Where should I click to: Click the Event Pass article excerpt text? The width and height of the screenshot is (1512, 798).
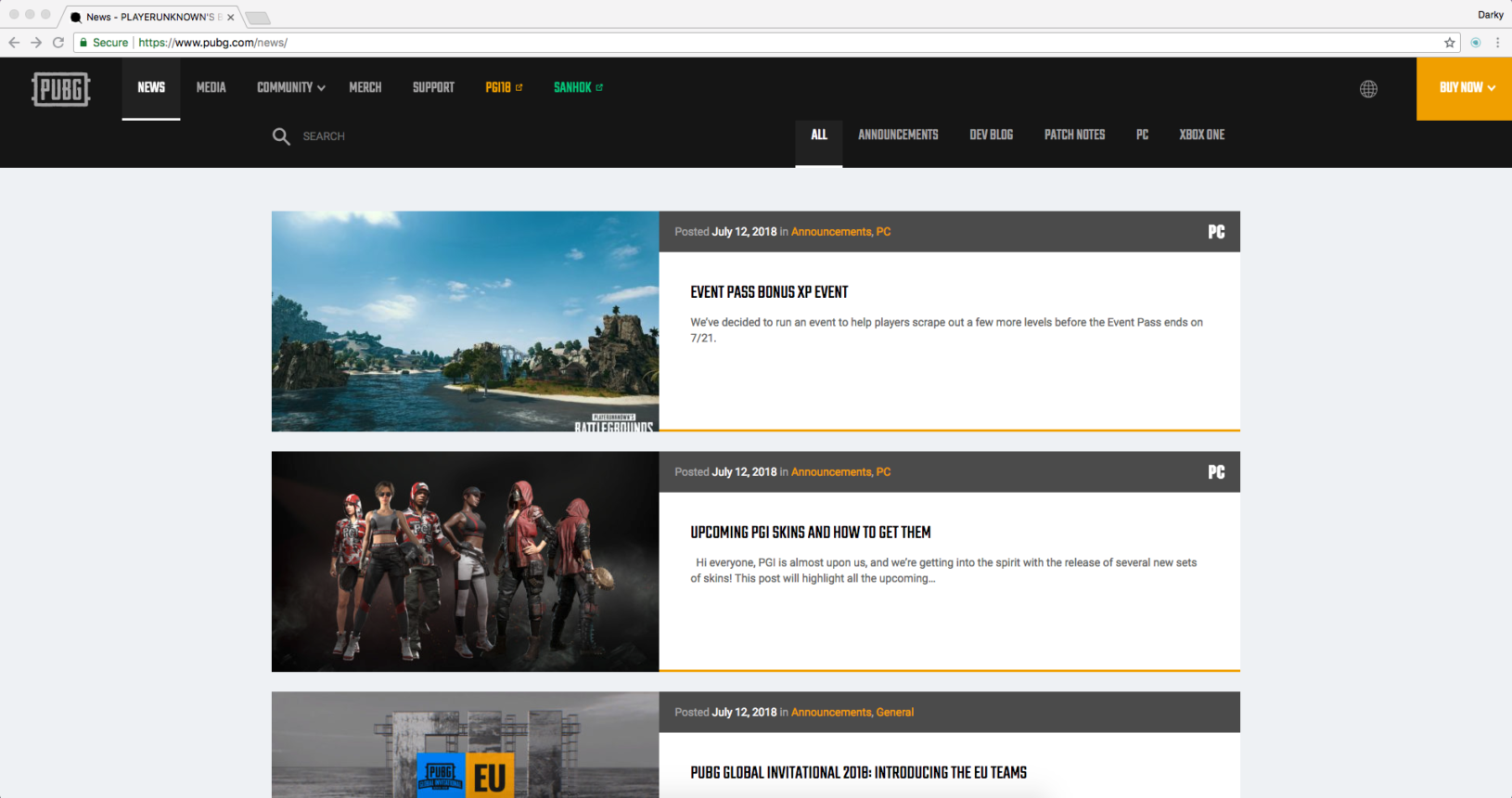[x=946, y=330]
